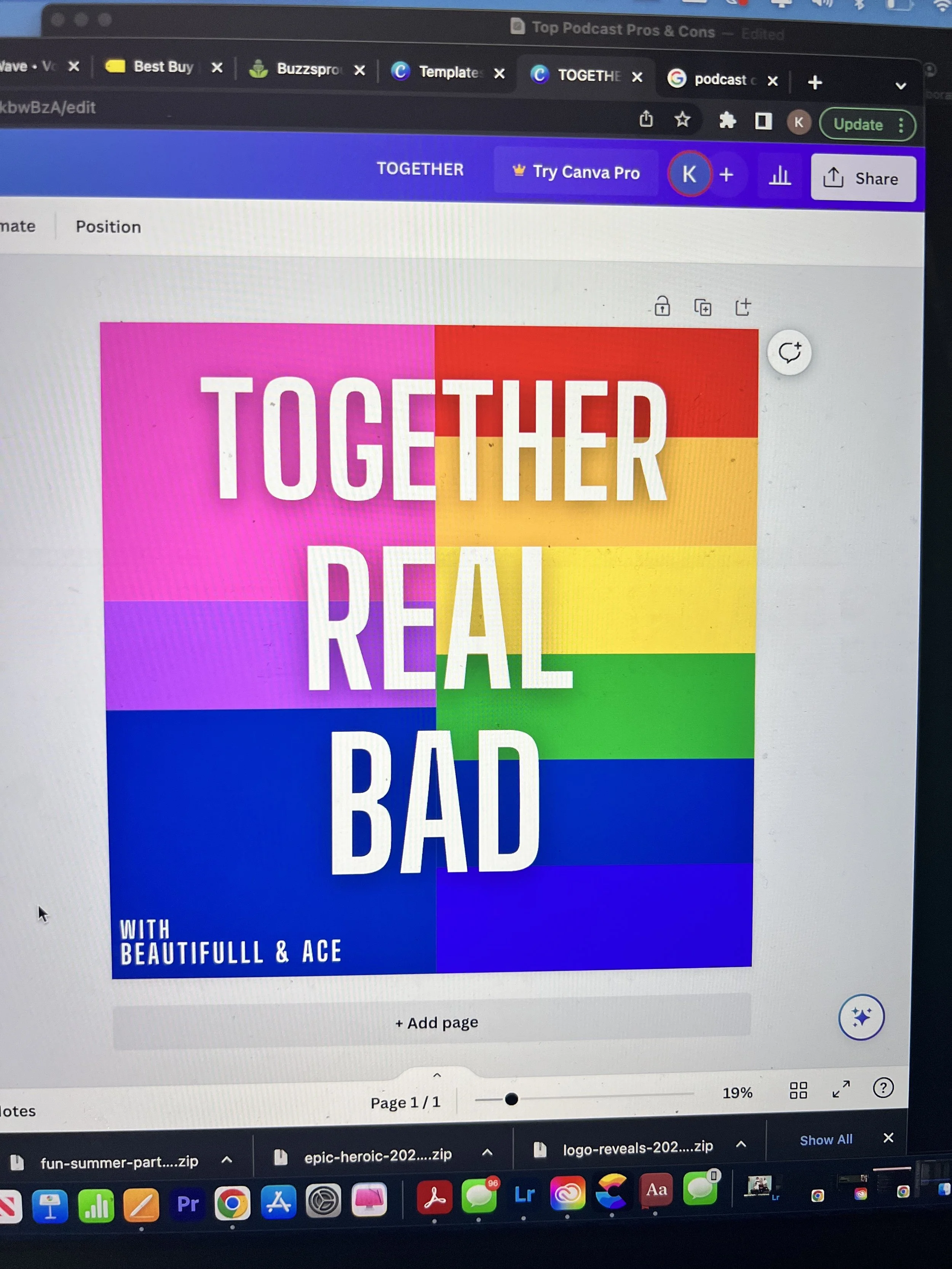Open Chrome extensions puzzle icon
The height and width of the screenshot is (1269, 952).
tap(727, 120)
